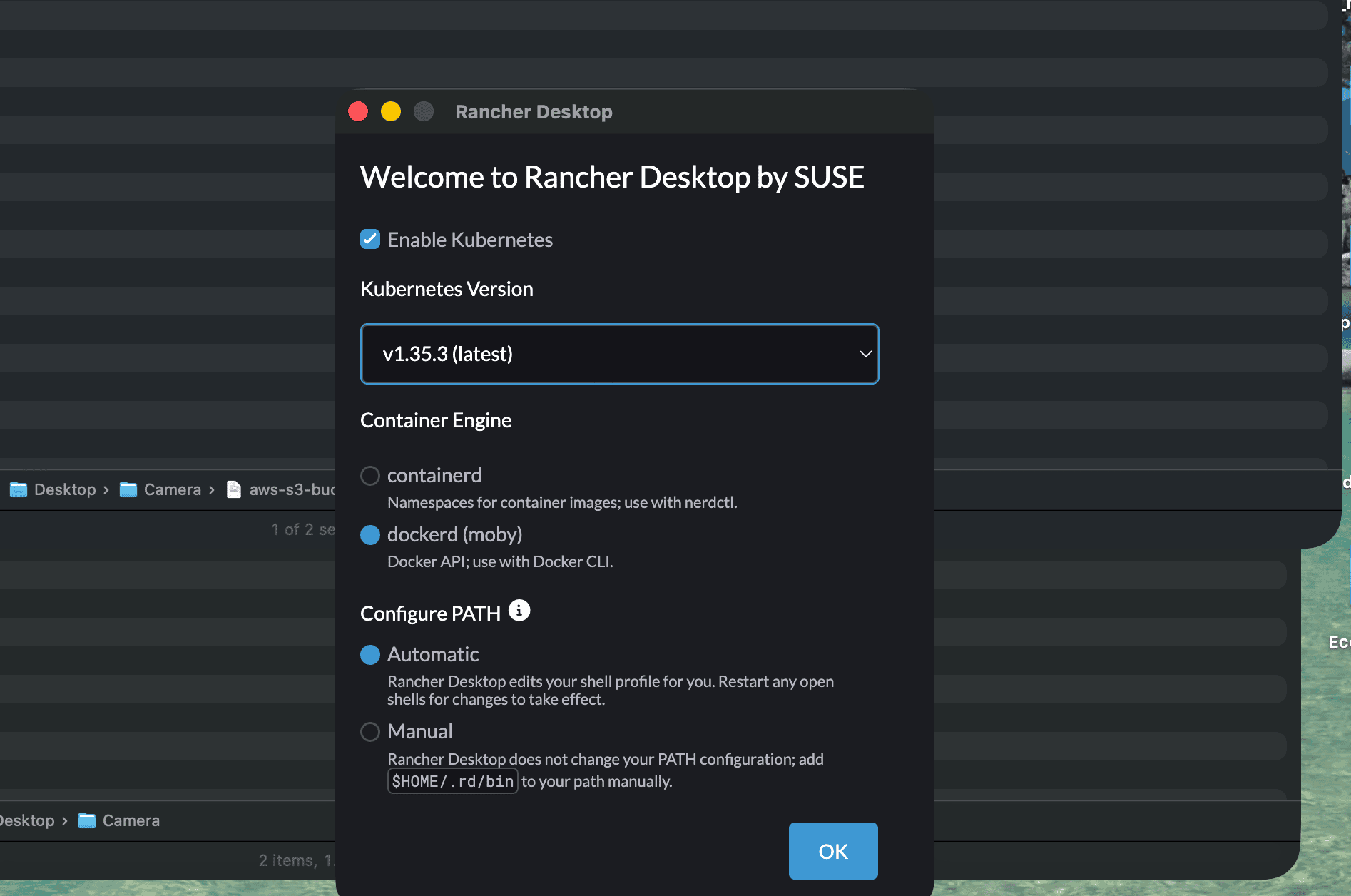
Task: Navigate to Desktop via the breadcrumb
Action: click(65, 489)
